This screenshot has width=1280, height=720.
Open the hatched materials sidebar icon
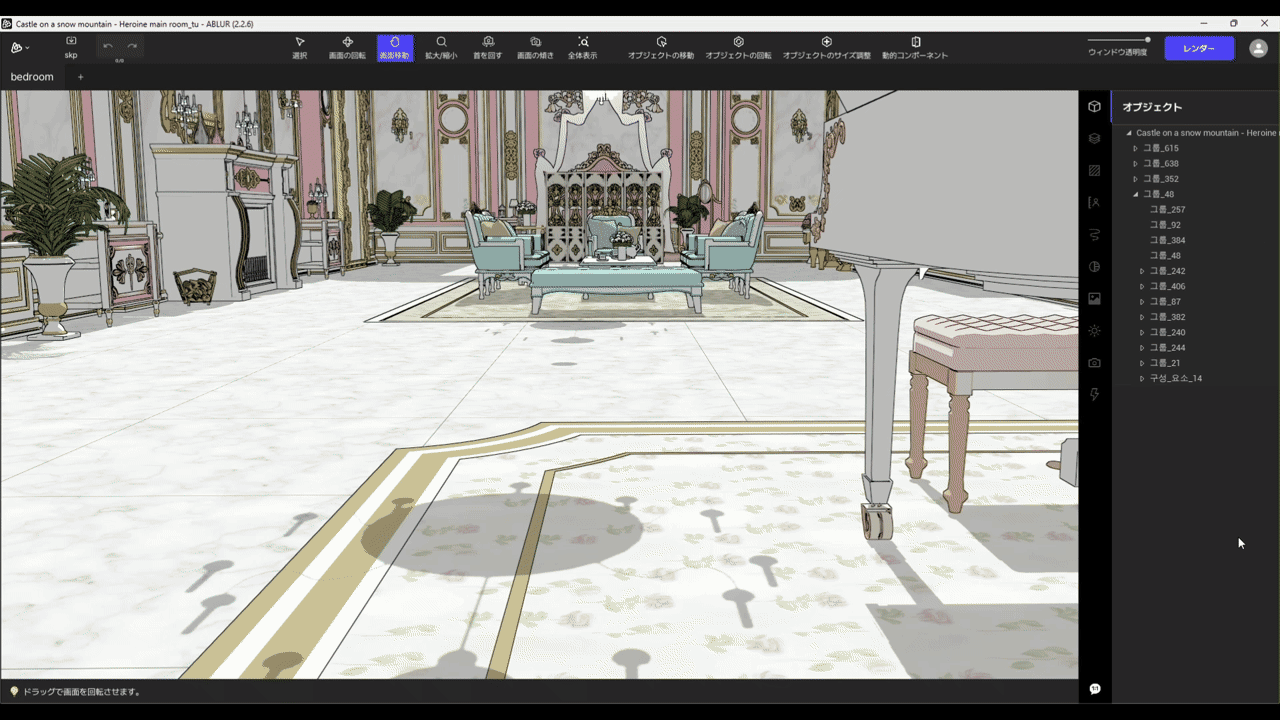point(1095,170)
